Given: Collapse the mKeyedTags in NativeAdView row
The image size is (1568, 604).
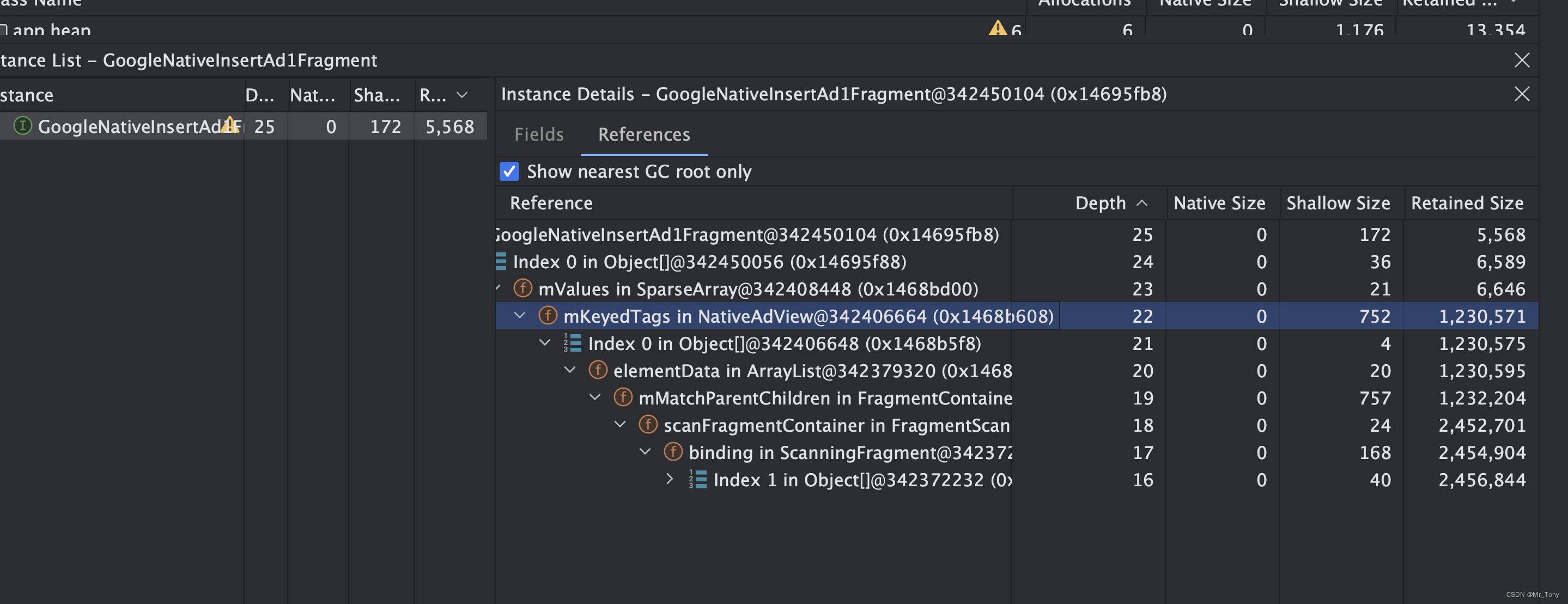Looking at the screenshot, I should [x=518, y=316].
